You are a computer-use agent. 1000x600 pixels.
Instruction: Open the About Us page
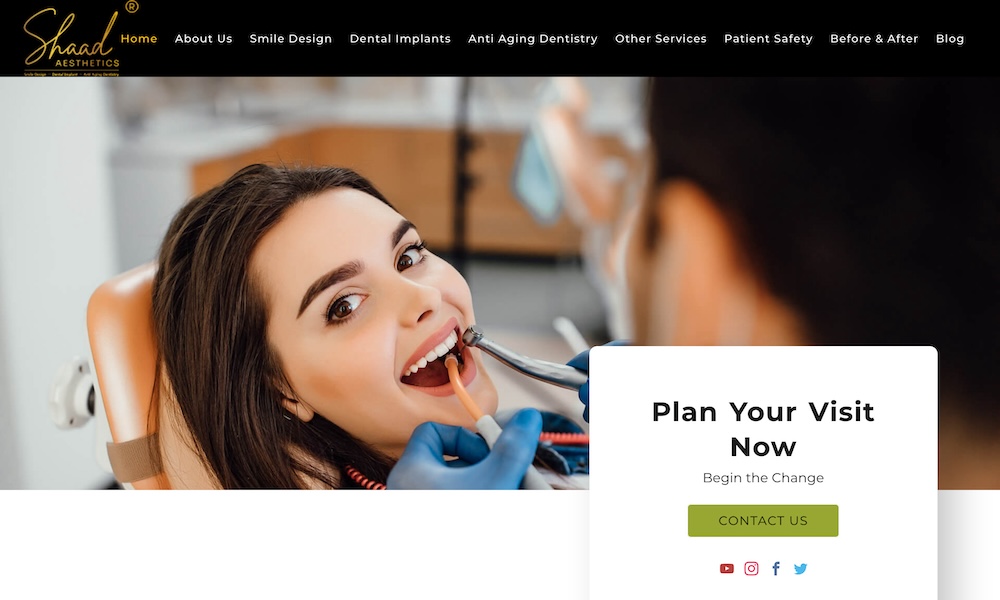pyautogui.click(x=203, y=38)
